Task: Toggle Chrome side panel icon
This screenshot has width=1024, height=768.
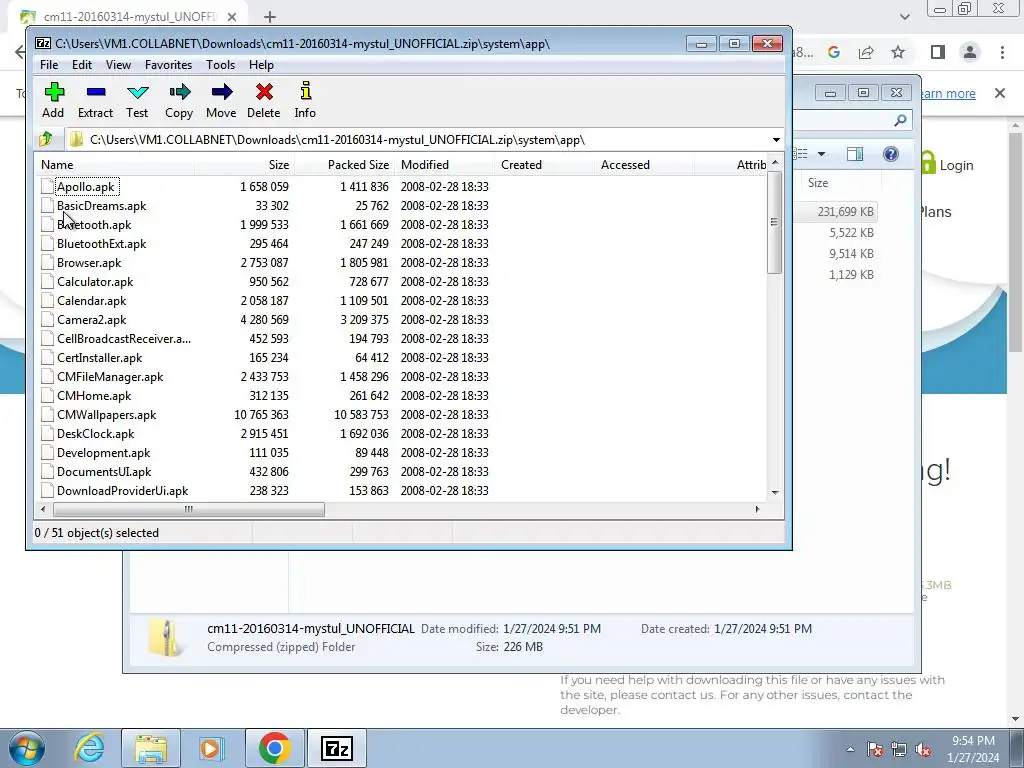Action: coord(938,52)
